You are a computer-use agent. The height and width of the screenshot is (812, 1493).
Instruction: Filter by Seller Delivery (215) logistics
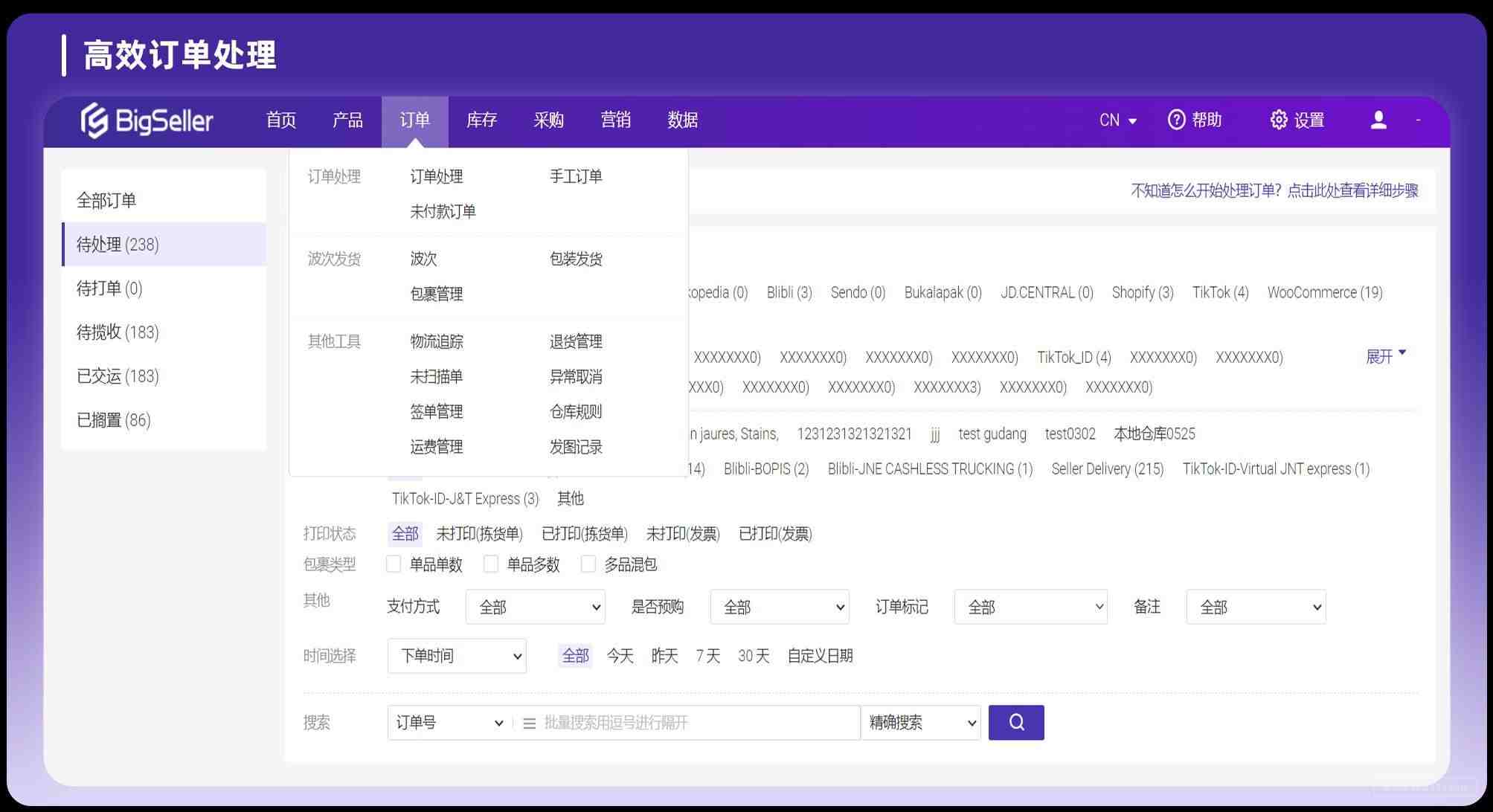(x=1108, y=468)
